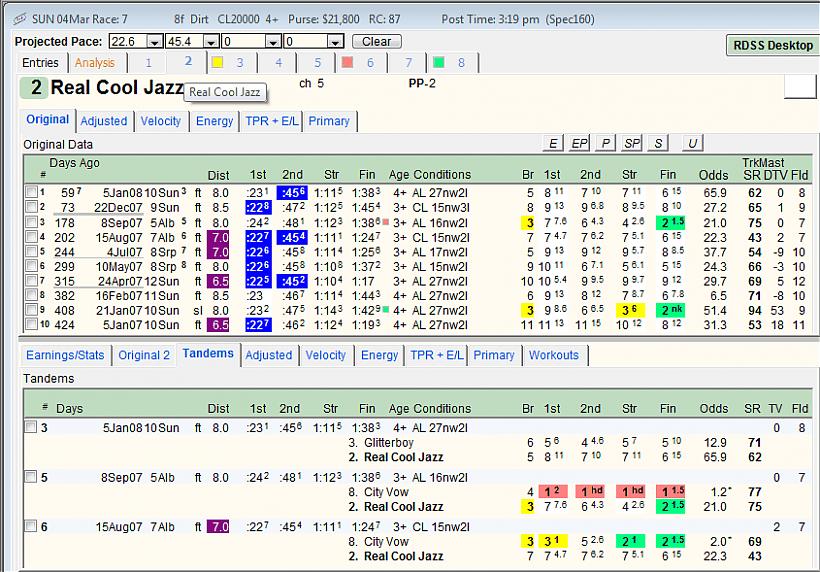820x572 pixels.
Task: Check pace line 1 dated 5Jan08
Action: point(31,192)
